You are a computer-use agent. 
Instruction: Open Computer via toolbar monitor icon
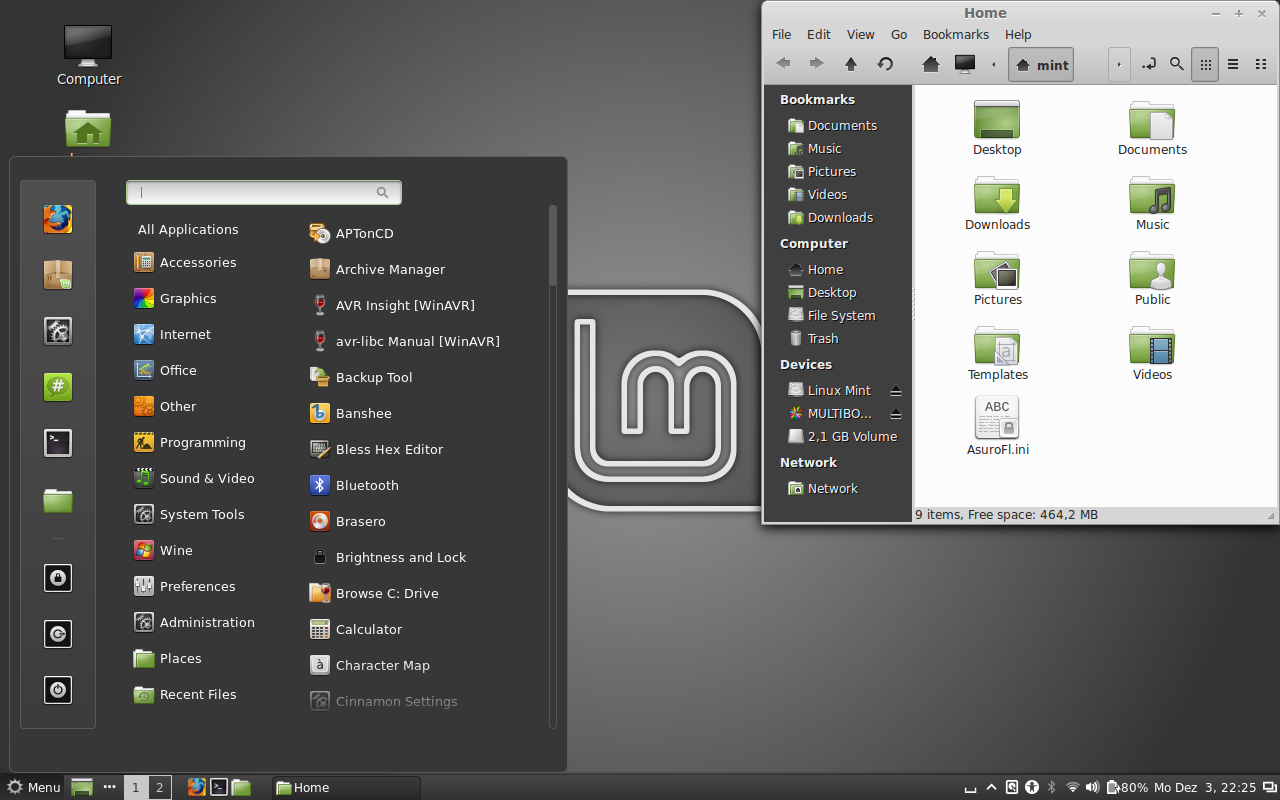click(x=965, y=64)
